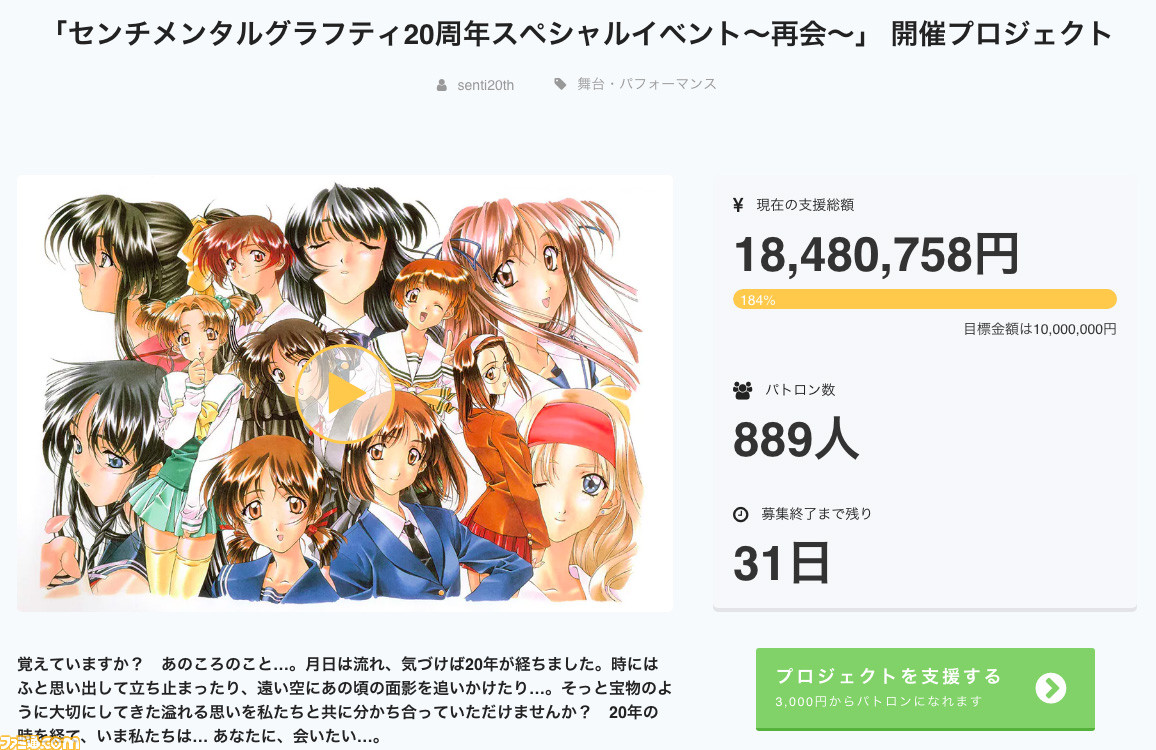
Task: Click the 現在の支援総額 label
Action: tap(805, 205)
